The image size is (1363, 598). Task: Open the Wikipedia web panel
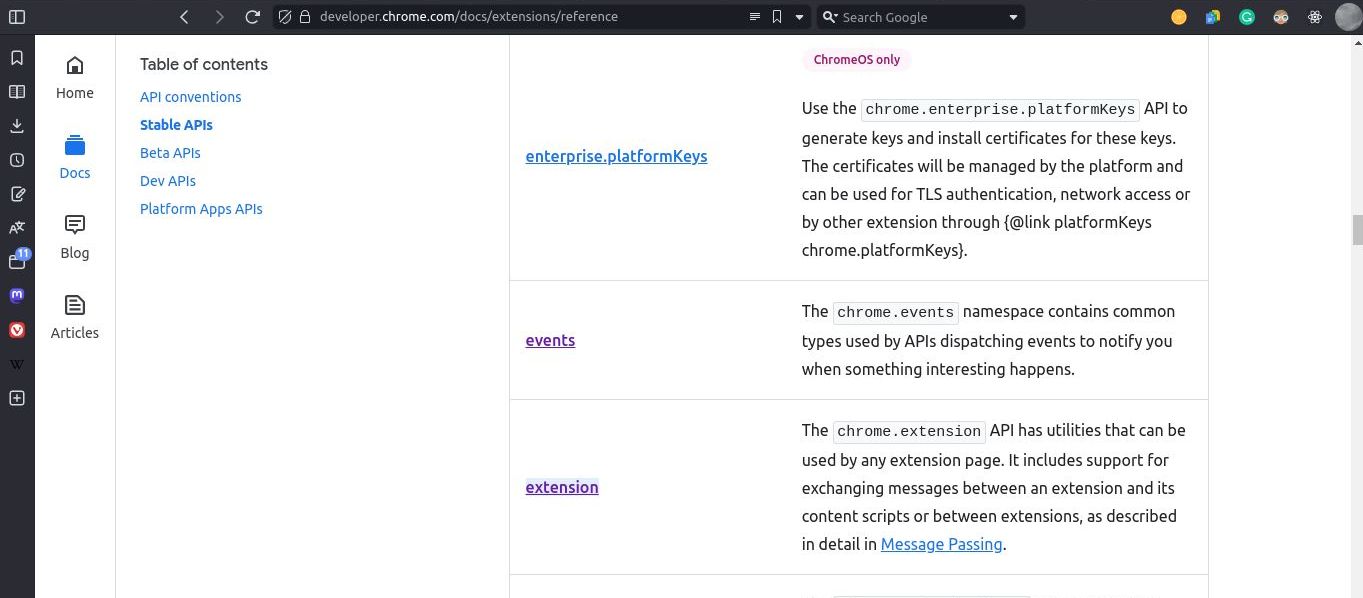[17, 363]
